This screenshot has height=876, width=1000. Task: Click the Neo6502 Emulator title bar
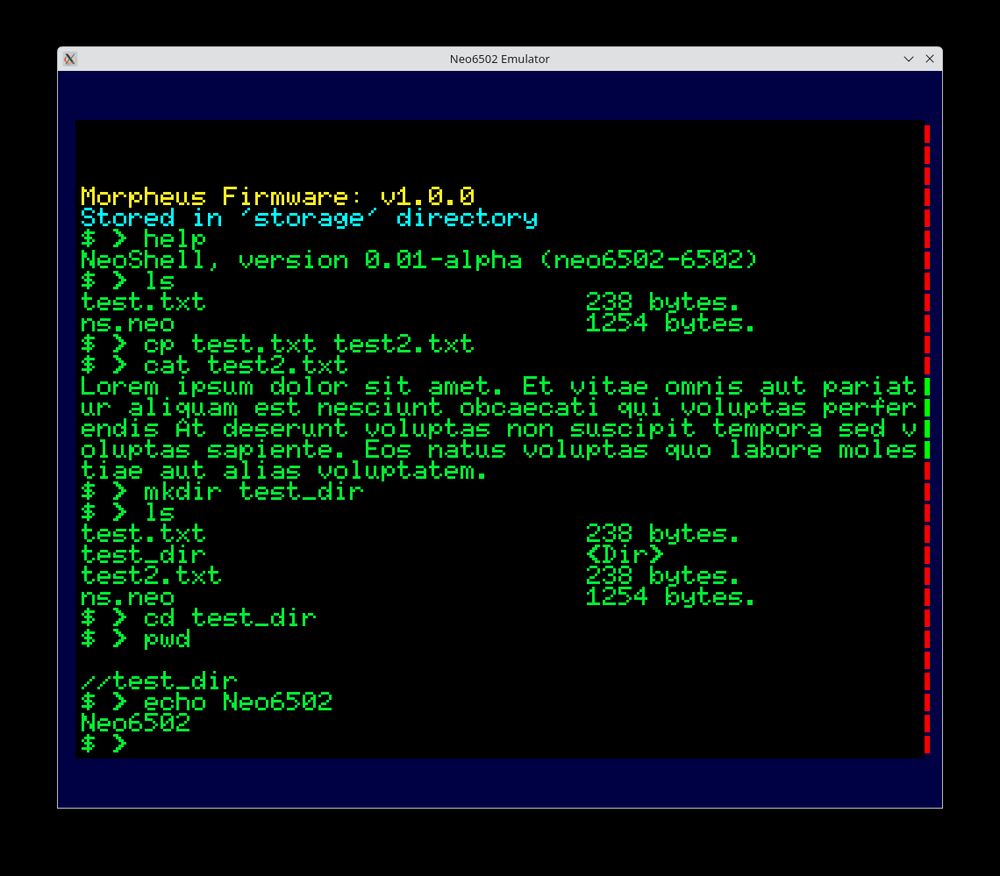click(x=500, y=58)
